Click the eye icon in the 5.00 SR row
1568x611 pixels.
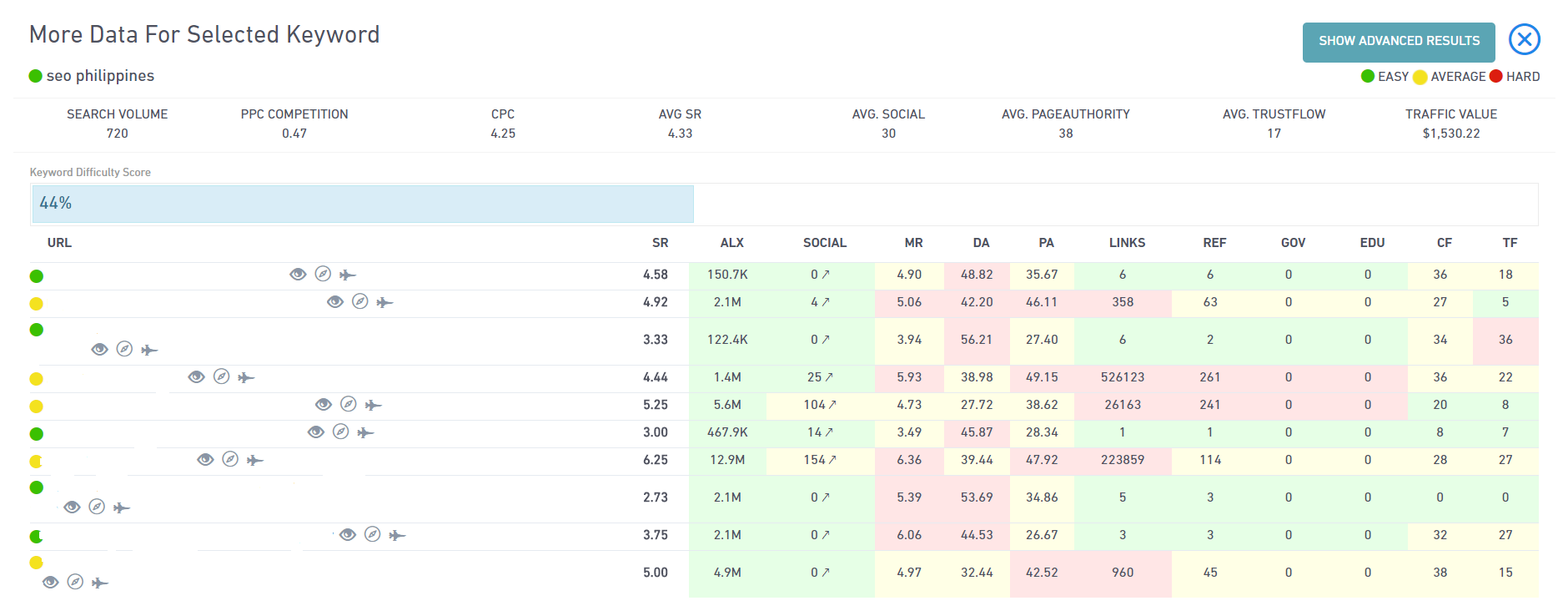point(51,583)
